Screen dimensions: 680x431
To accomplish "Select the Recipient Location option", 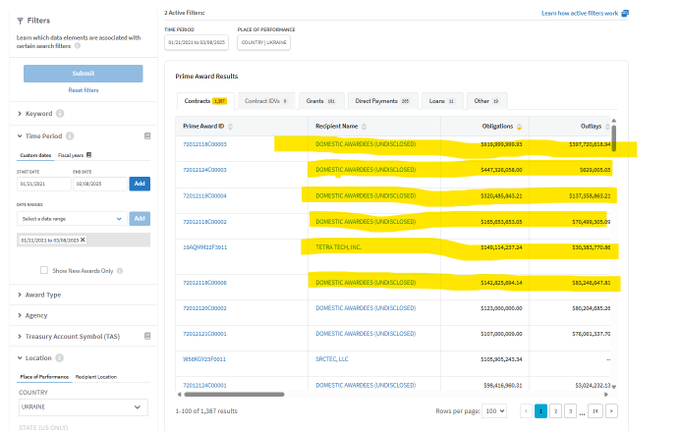I will tap(98, 376).
